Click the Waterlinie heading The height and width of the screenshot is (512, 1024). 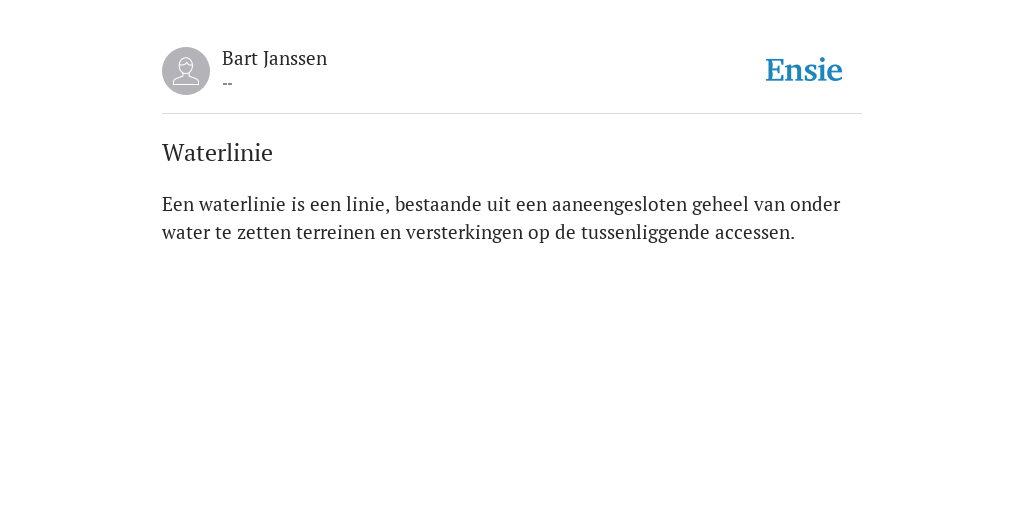[217, 153]
